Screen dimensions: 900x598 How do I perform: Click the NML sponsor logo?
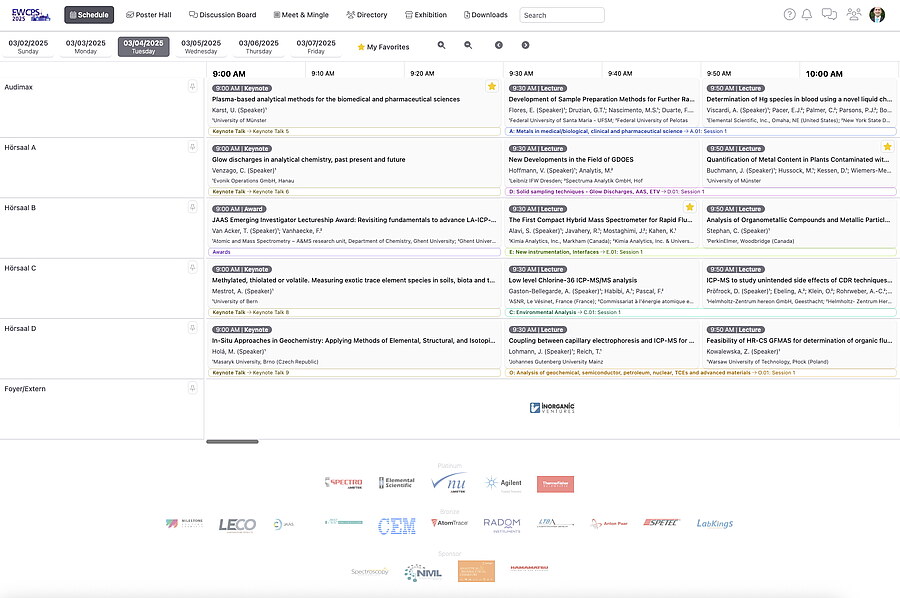[423, 572]
